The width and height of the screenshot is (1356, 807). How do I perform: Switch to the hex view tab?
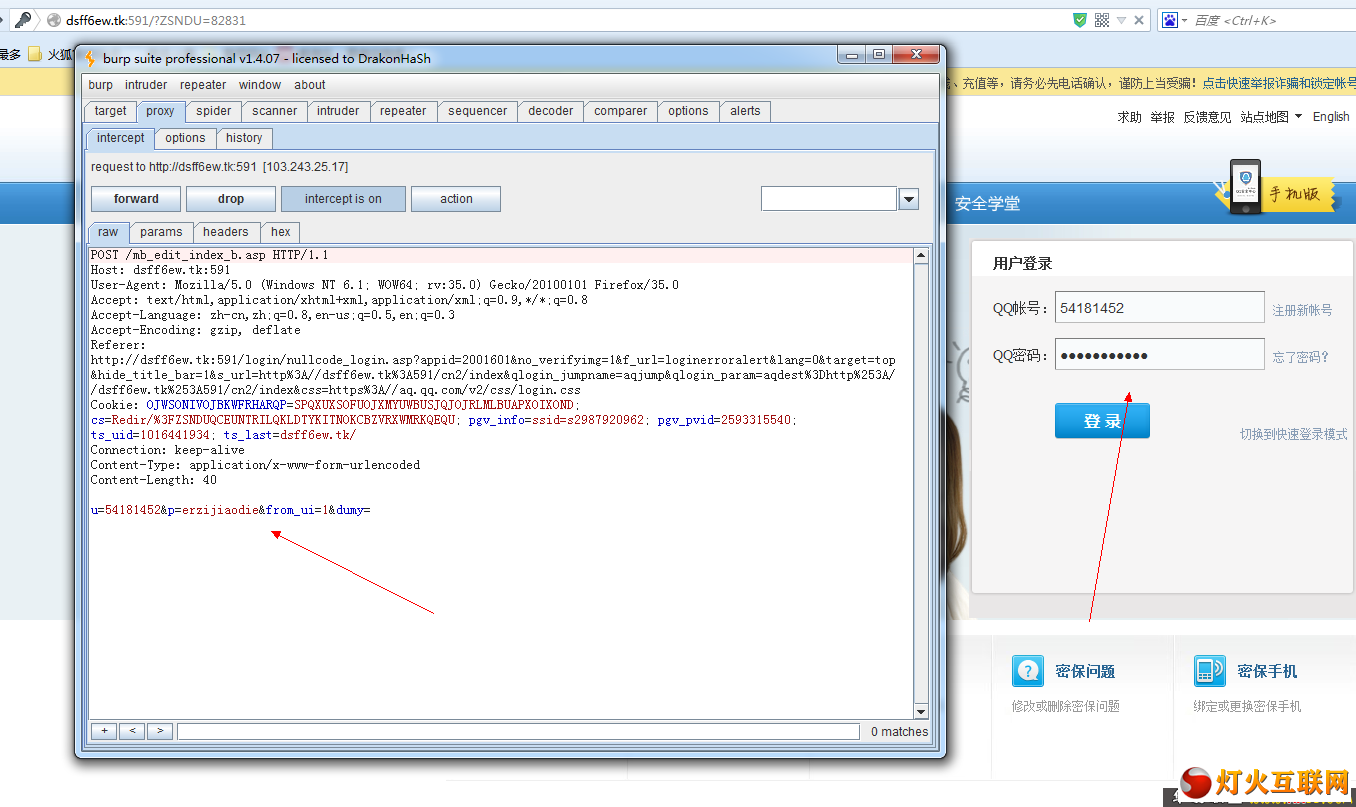pyautogui.click(x=280, y=232)
